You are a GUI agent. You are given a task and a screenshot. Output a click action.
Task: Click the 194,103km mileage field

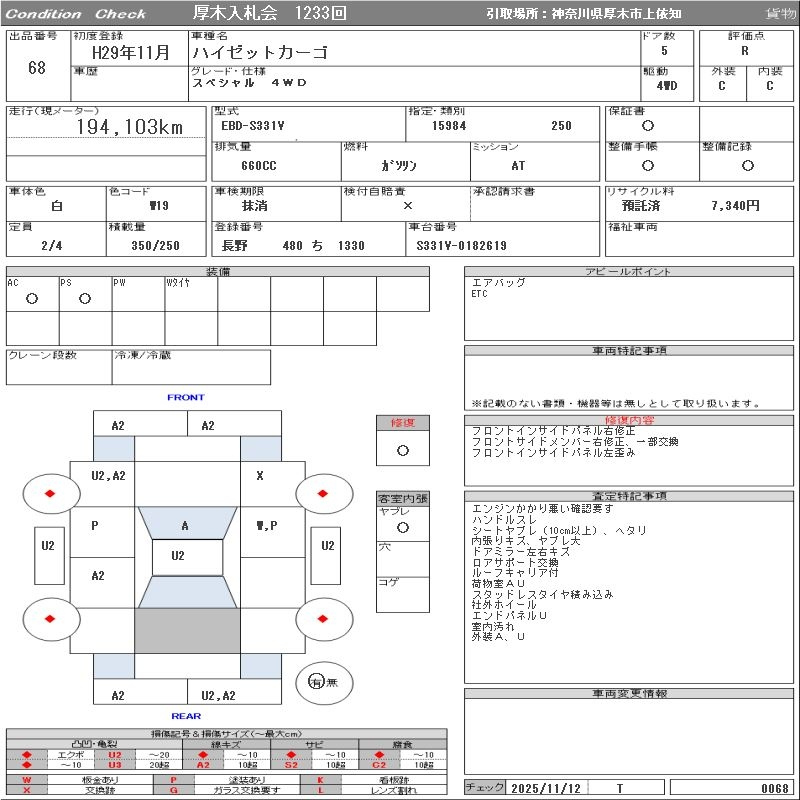click(129, 128)
